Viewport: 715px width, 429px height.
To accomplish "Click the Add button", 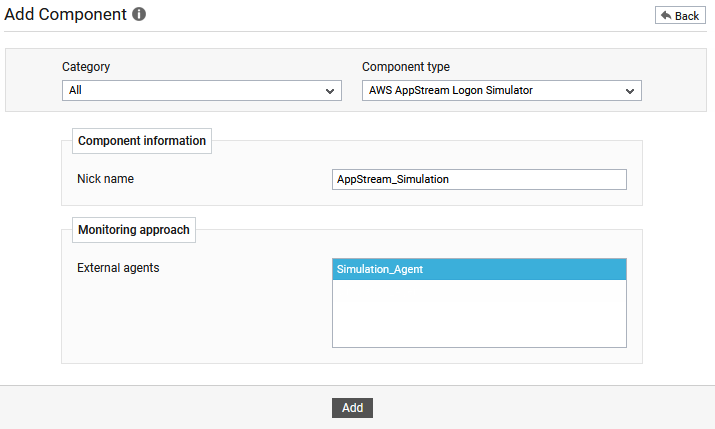I will 352,408.
